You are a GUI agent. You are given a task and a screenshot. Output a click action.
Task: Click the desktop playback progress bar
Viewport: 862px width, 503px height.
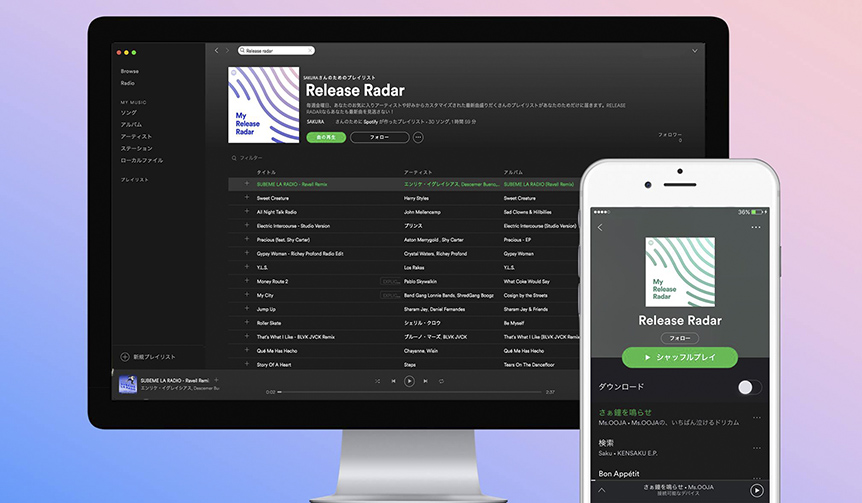410,392
